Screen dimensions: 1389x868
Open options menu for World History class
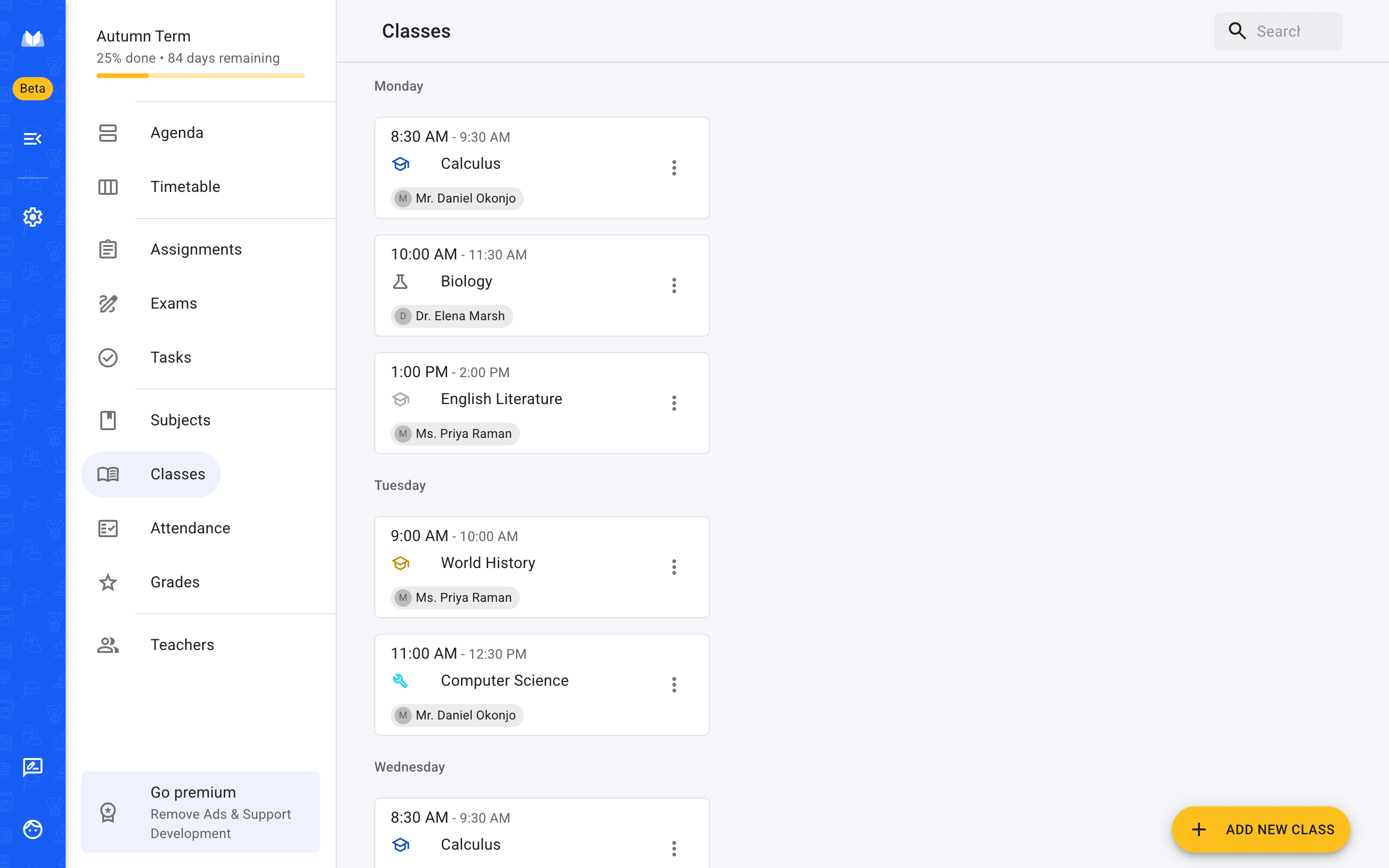click(674, 567)
